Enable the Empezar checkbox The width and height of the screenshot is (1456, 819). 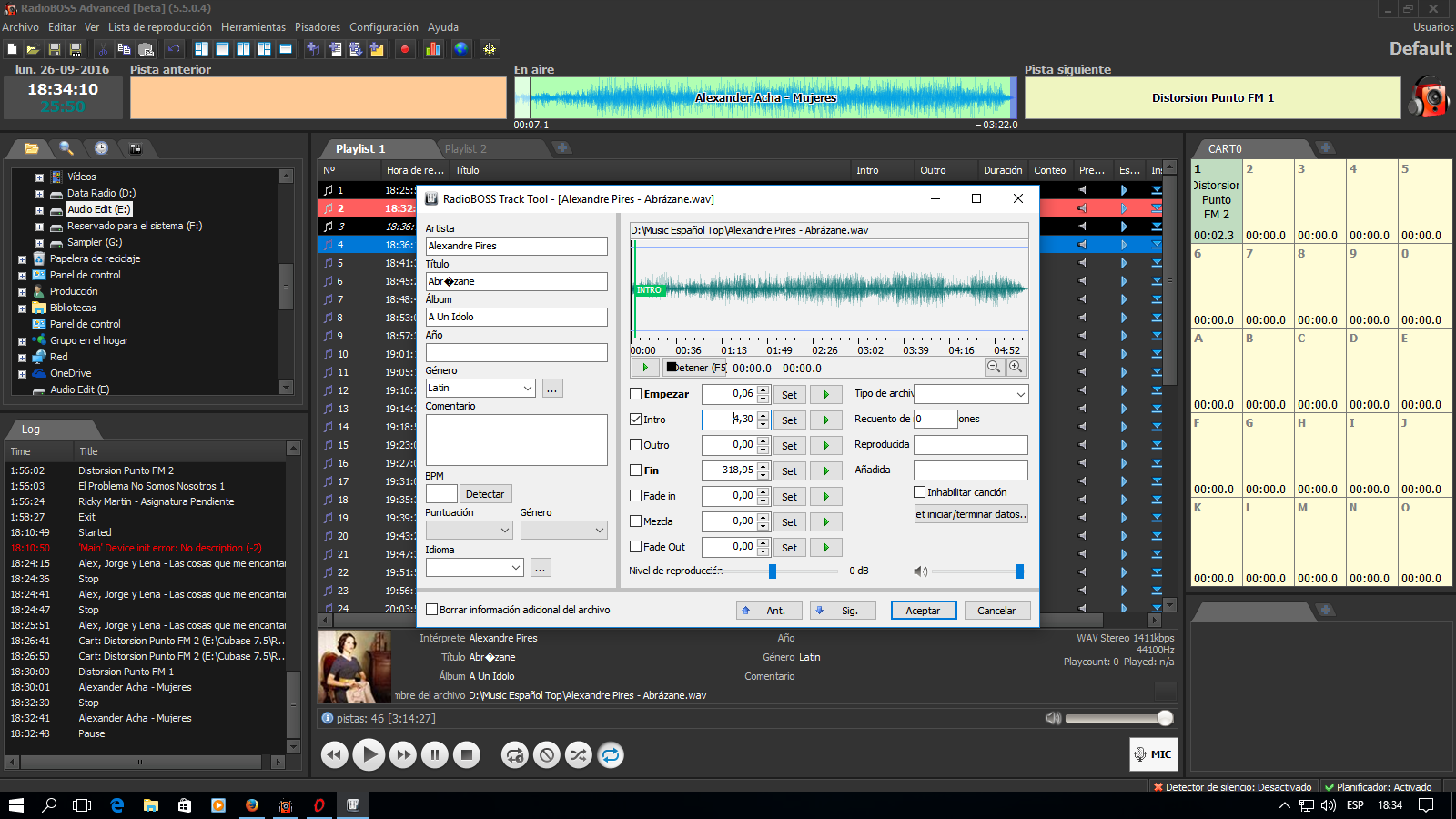click(636, 394)
